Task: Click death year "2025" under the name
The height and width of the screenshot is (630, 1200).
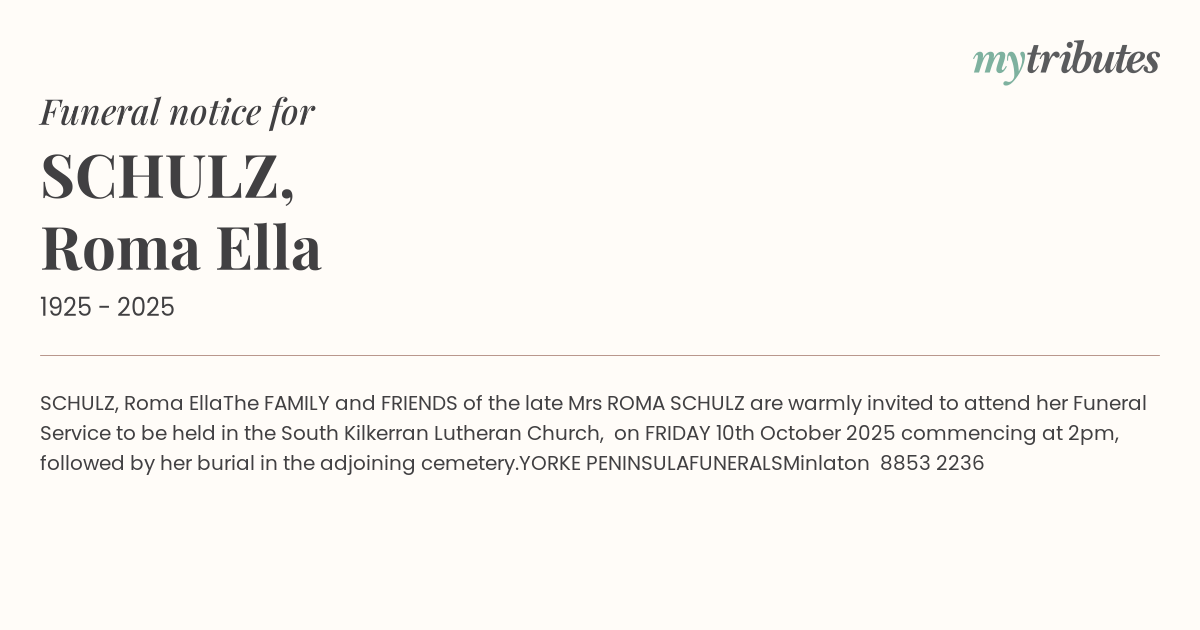Action: [x=146, y=308]
